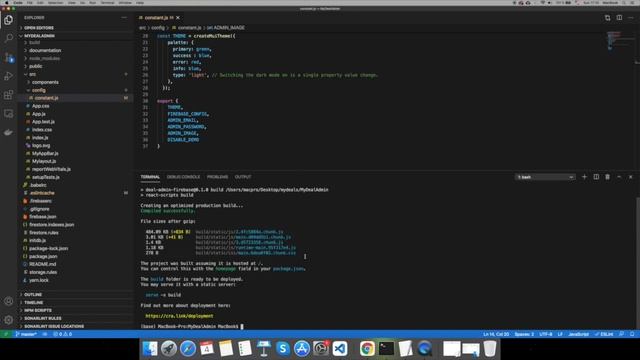This screenshot has height=360, width=640.
Task: Split the terminal panel
Action: 596,177
